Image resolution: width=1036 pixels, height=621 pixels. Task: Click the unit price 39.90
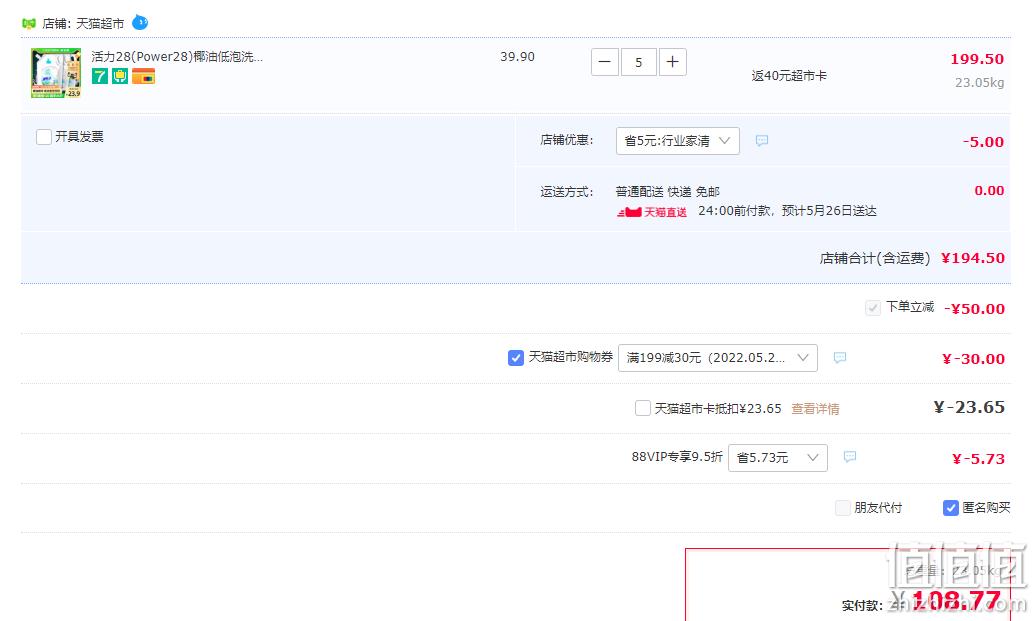pyautogui.click(x=517, y=57)
